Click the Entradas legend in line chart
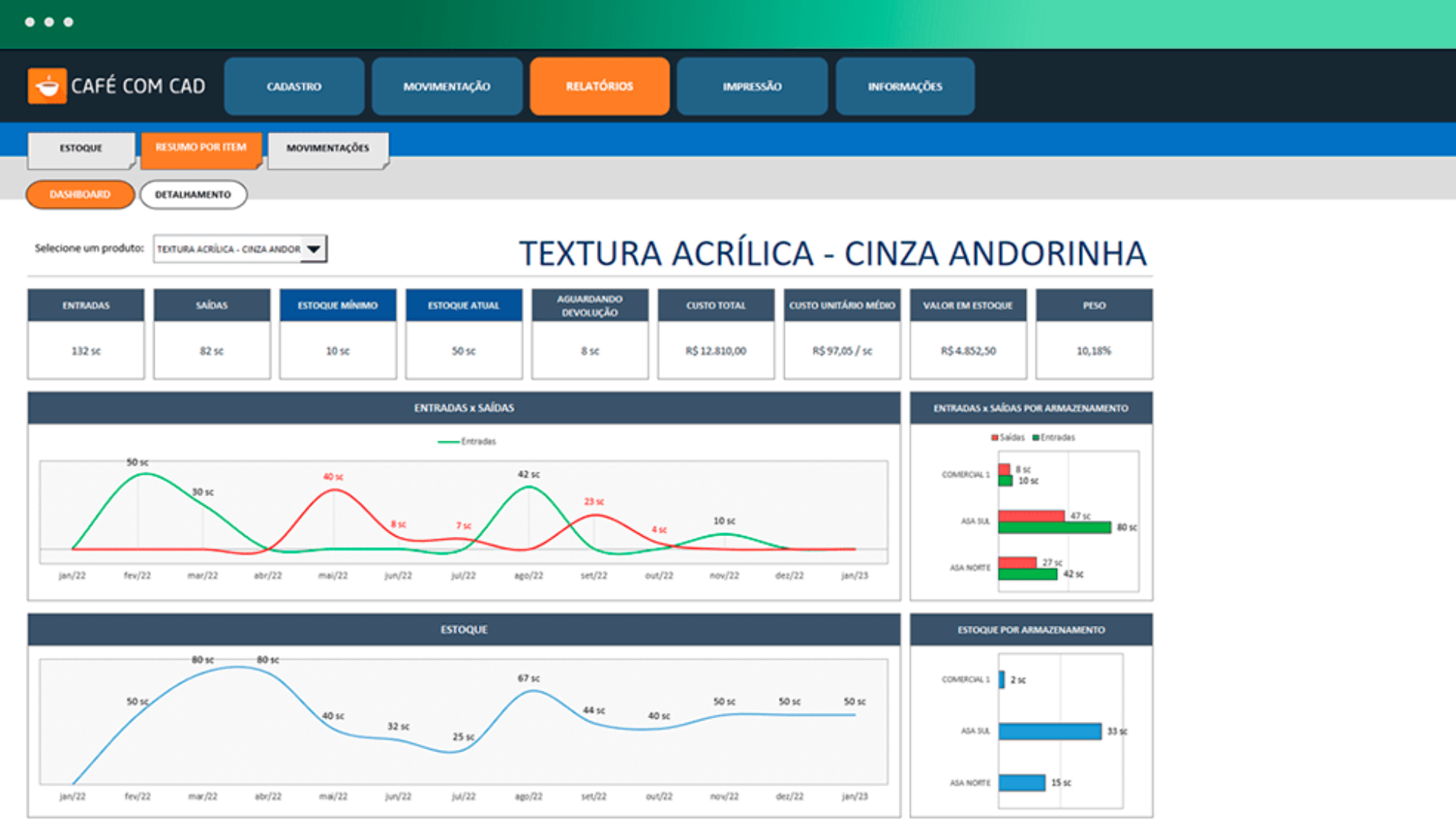The width and height of the screenshot is (1456, 819). [467, 441]
